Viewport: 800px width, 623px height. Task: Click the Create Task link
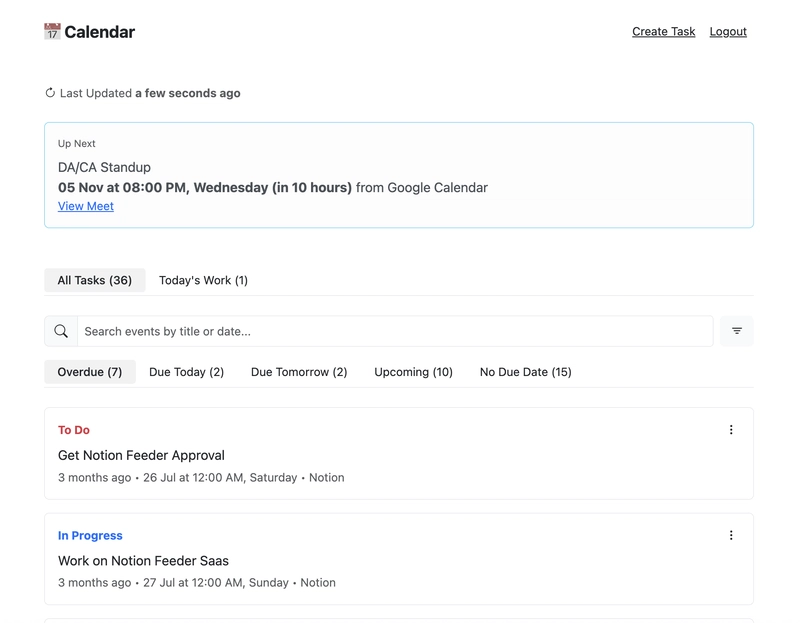(663, 32)
